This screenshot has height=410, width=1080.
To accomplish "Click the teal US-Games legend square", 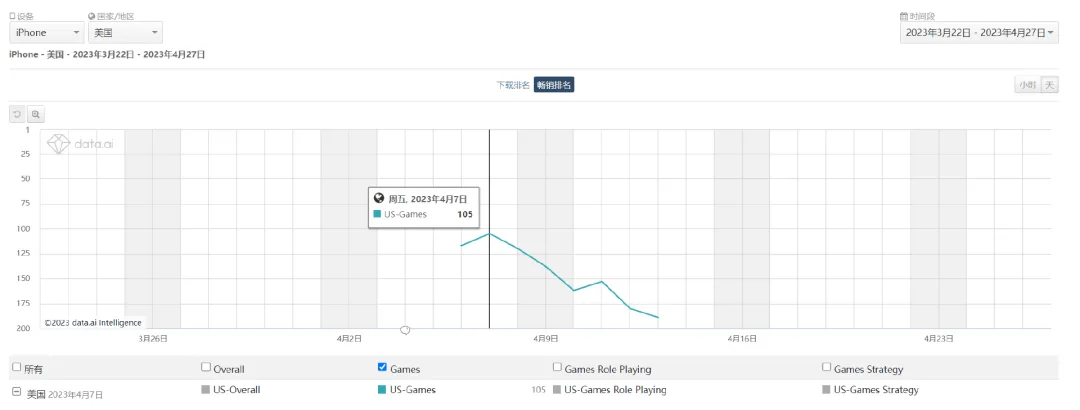I will [382, 390].
